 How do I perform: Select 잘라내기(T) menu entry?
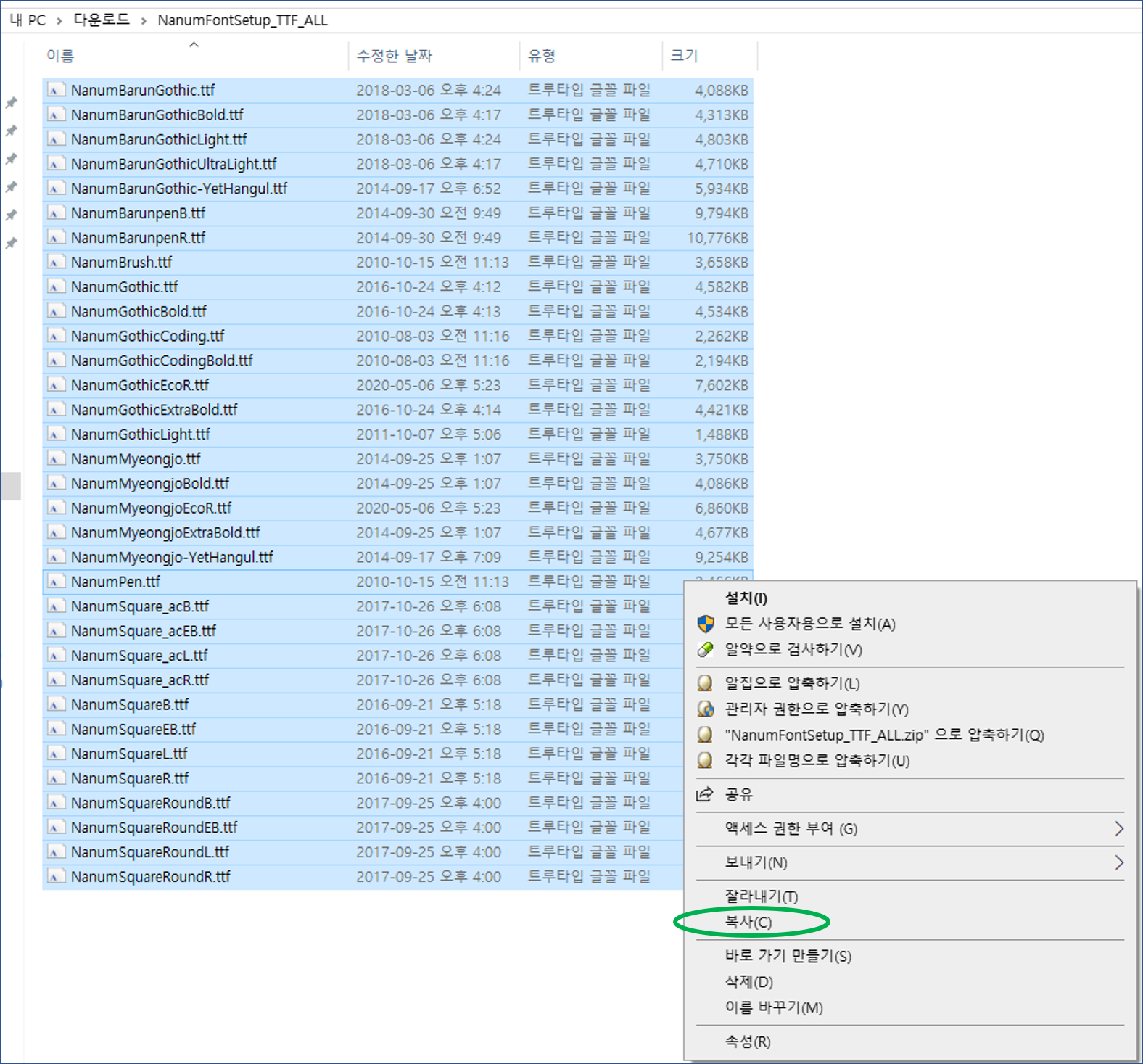[762, 896]
